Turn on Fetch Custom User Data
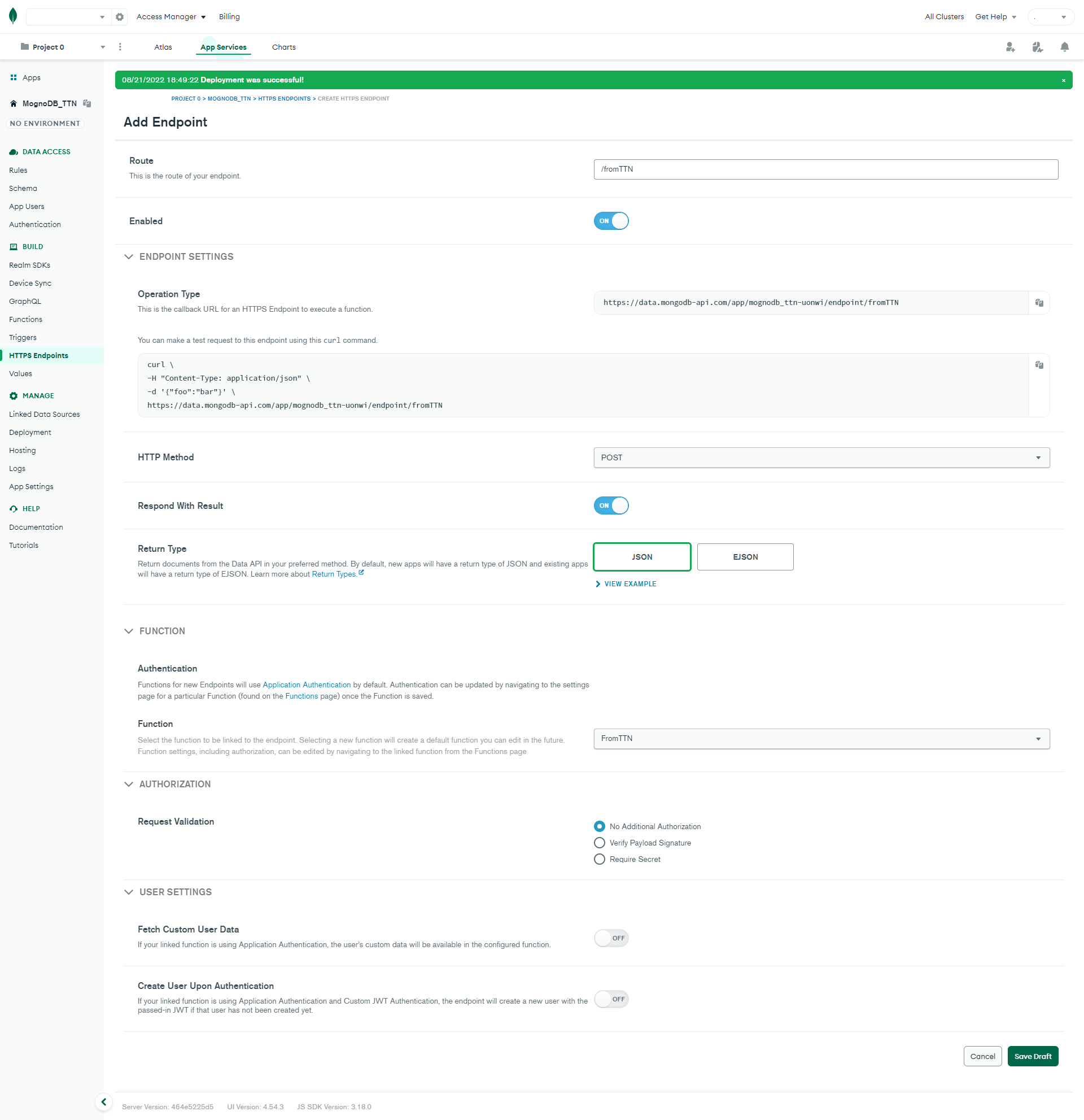Image resolution: width=1084 pixels, height=1120 pixels. pyautogui.click(x=610, y=938)
